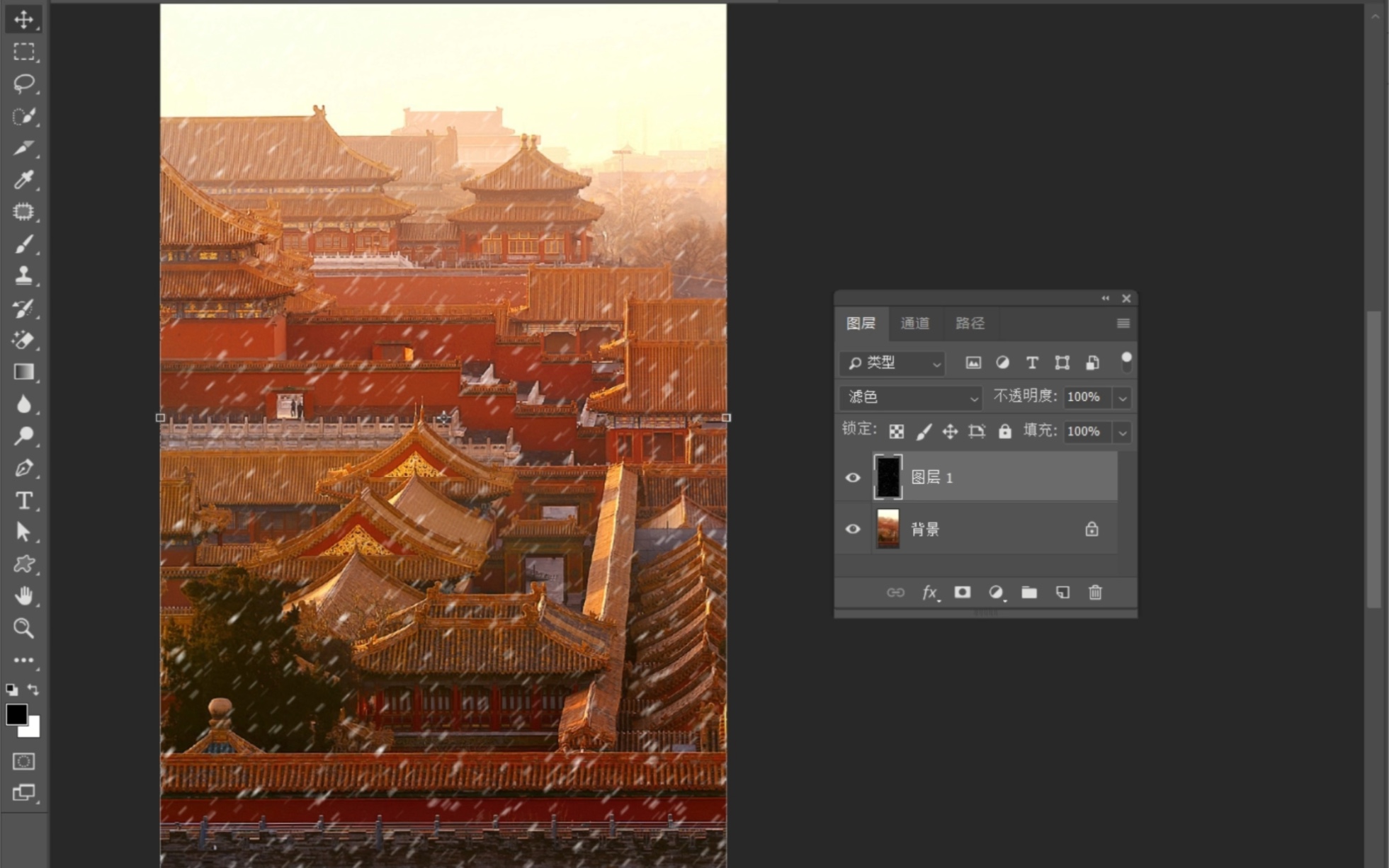This screenshot has width=1389, height=868.
Task: Select the Eyedropper tool
Action: coord(23,180)
